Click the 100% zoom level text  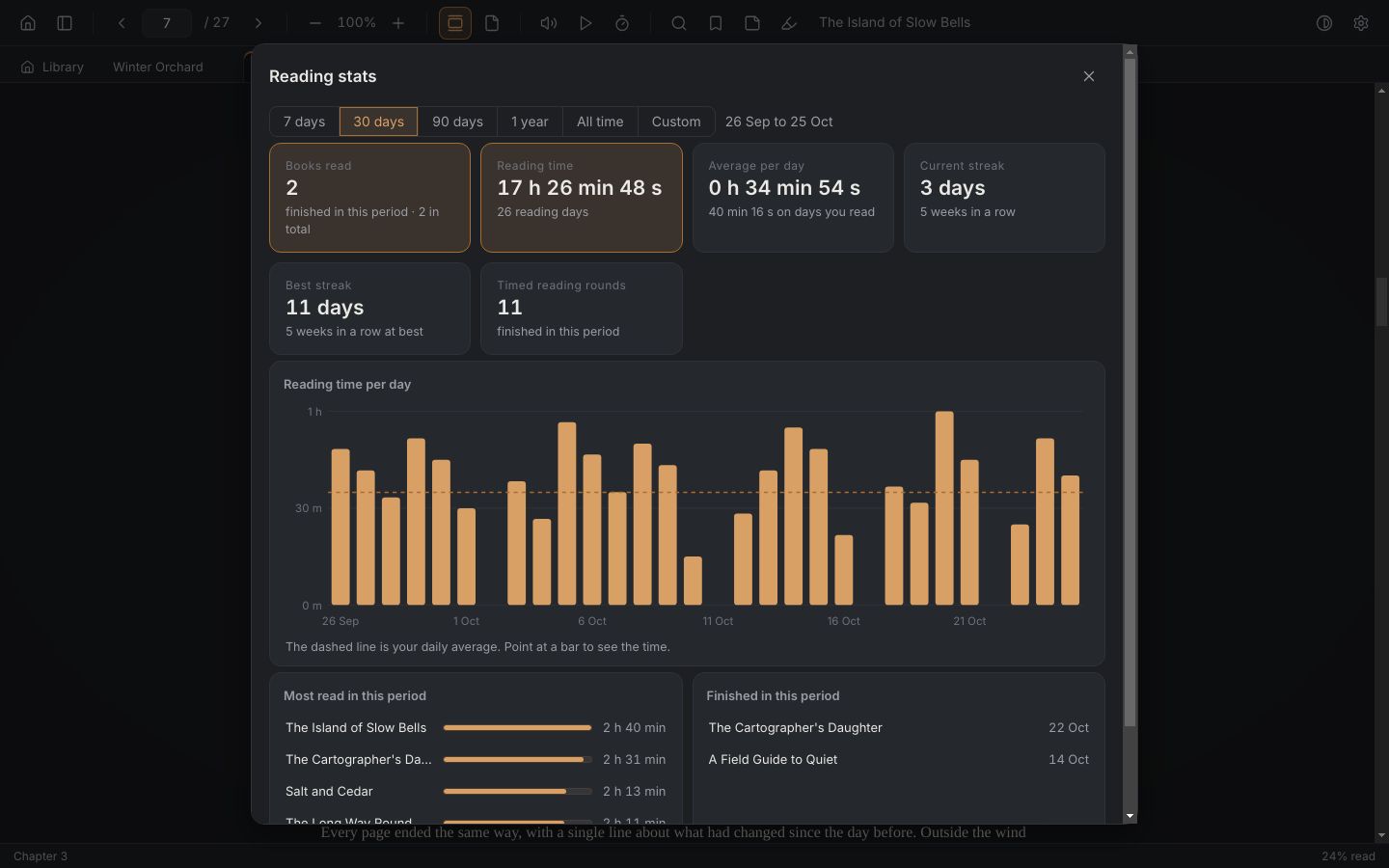[x=357, y=23]
